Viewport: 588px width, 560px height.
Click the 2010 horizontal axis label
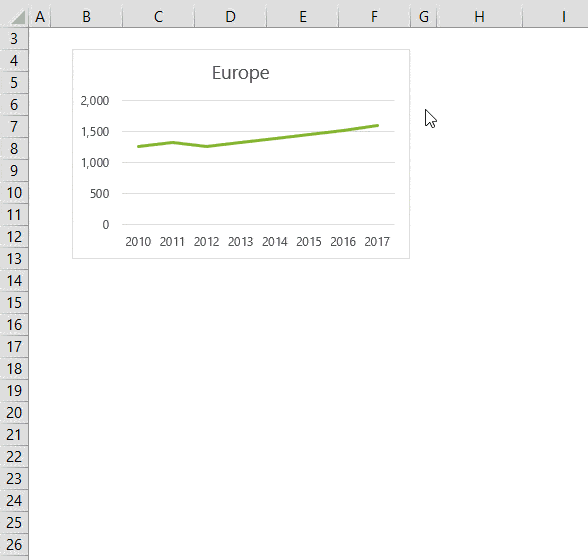138,242
